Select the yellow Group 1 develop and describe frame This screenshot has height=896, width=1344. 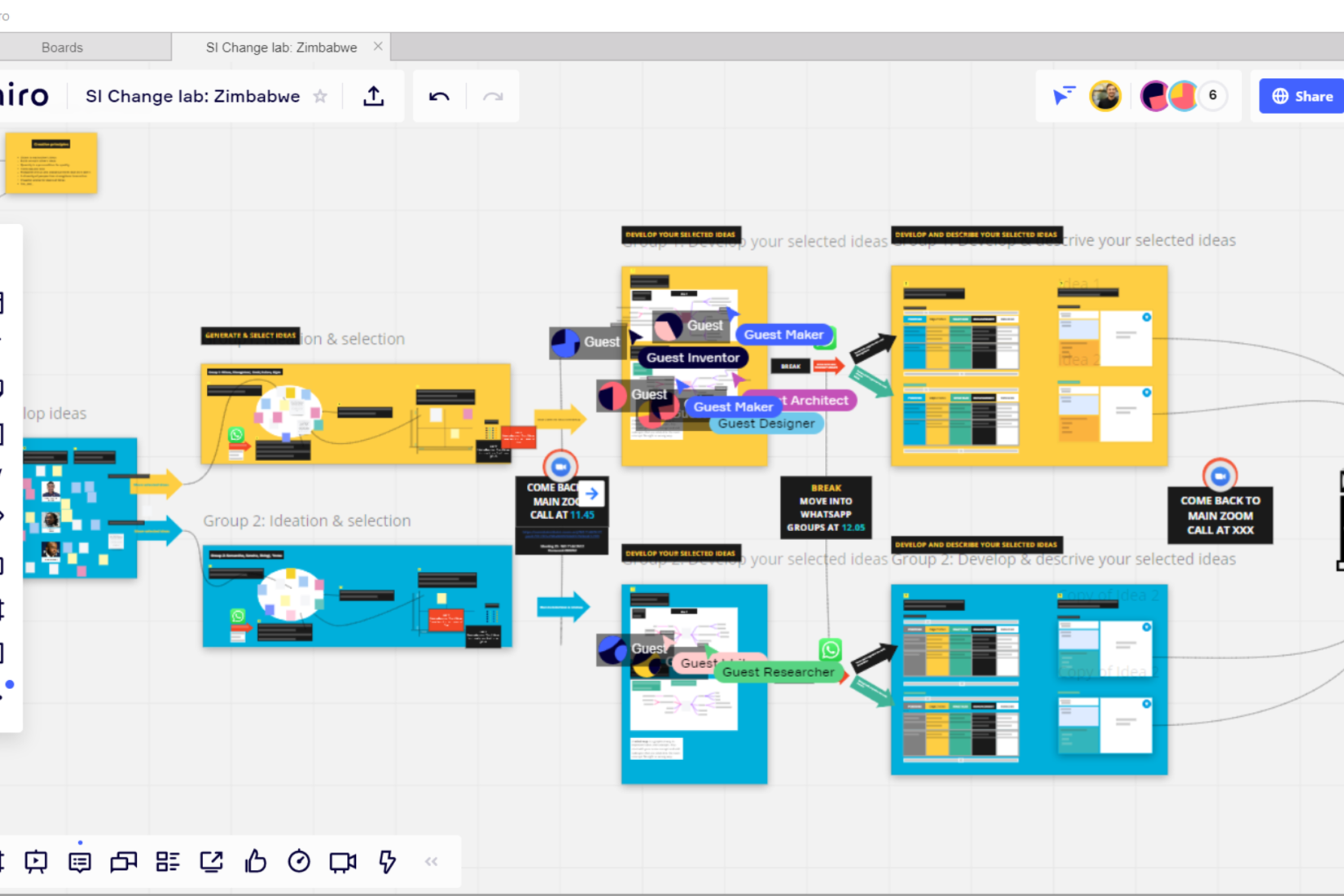[x=1030, y=366]
